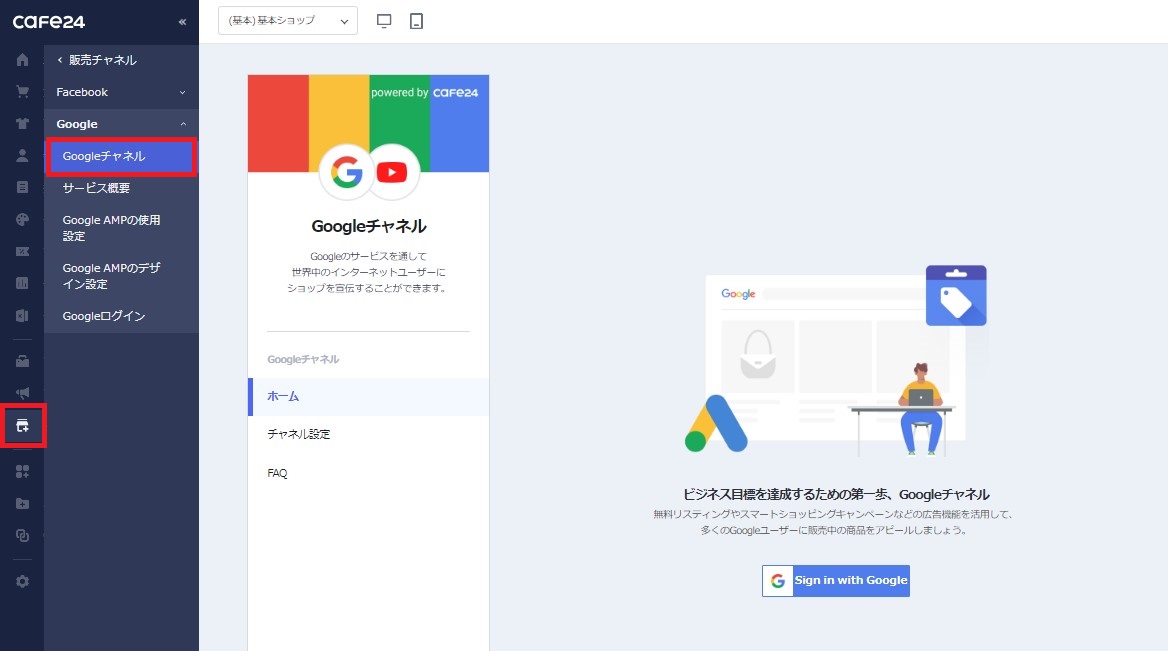The image size is (1168, 651).
Task: Click the Google channel illustration image
Action: [836, 361]
